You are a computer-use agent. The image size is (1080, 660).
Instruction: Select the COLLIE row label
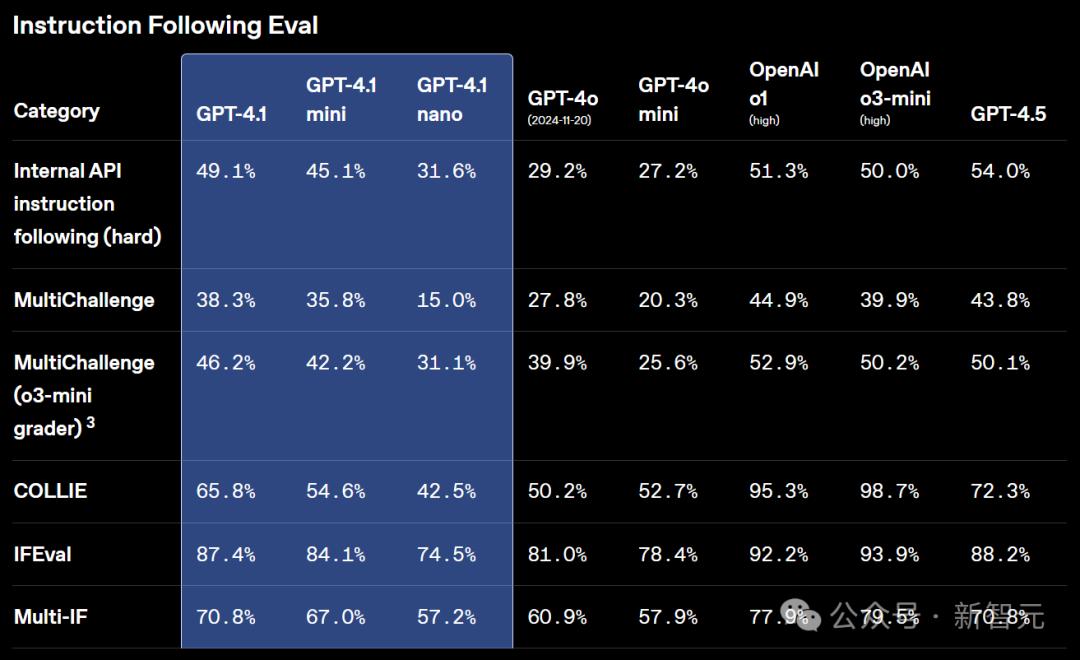click(50, 491)
